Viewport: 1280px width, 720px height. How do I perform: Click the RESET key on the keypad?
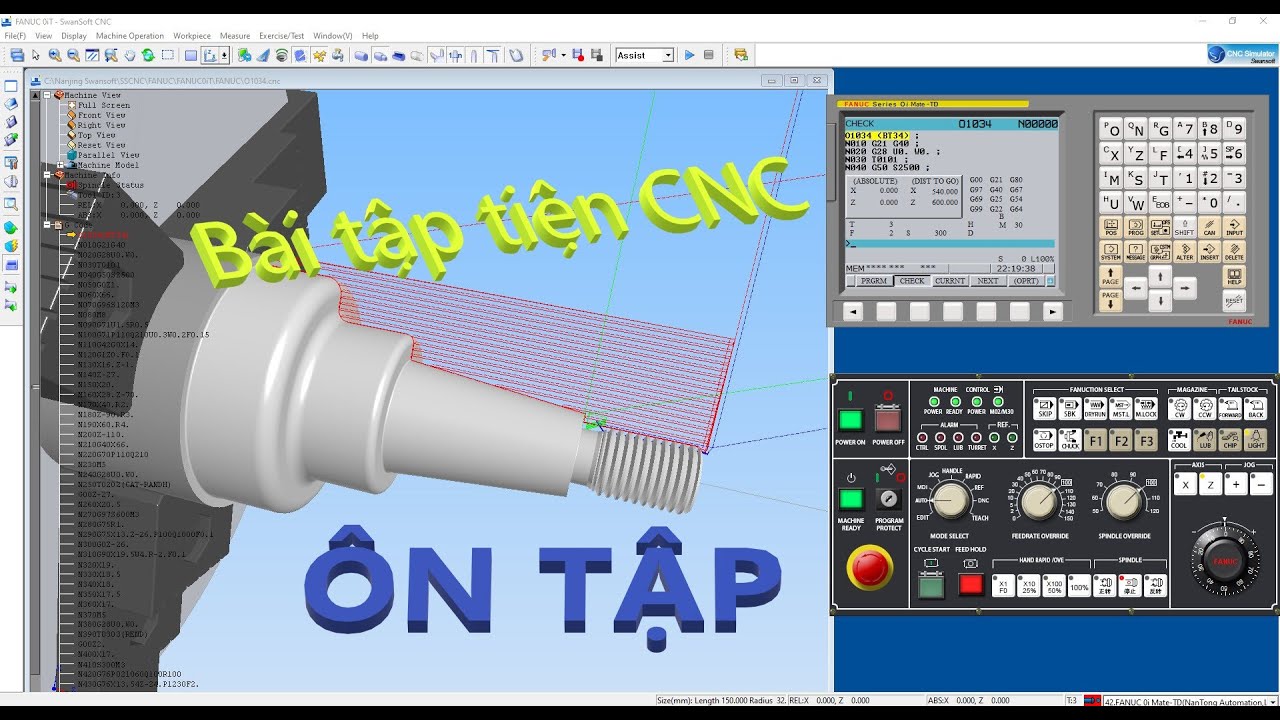[x=1235, y=300]
